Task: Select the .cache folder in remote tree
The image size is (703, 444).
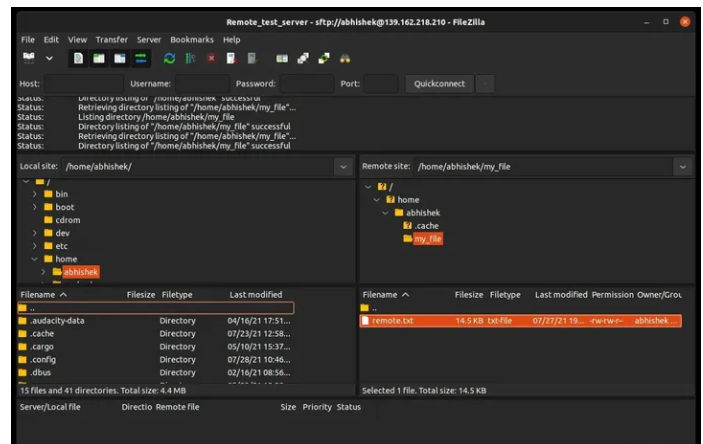Action: click(426, 226)
